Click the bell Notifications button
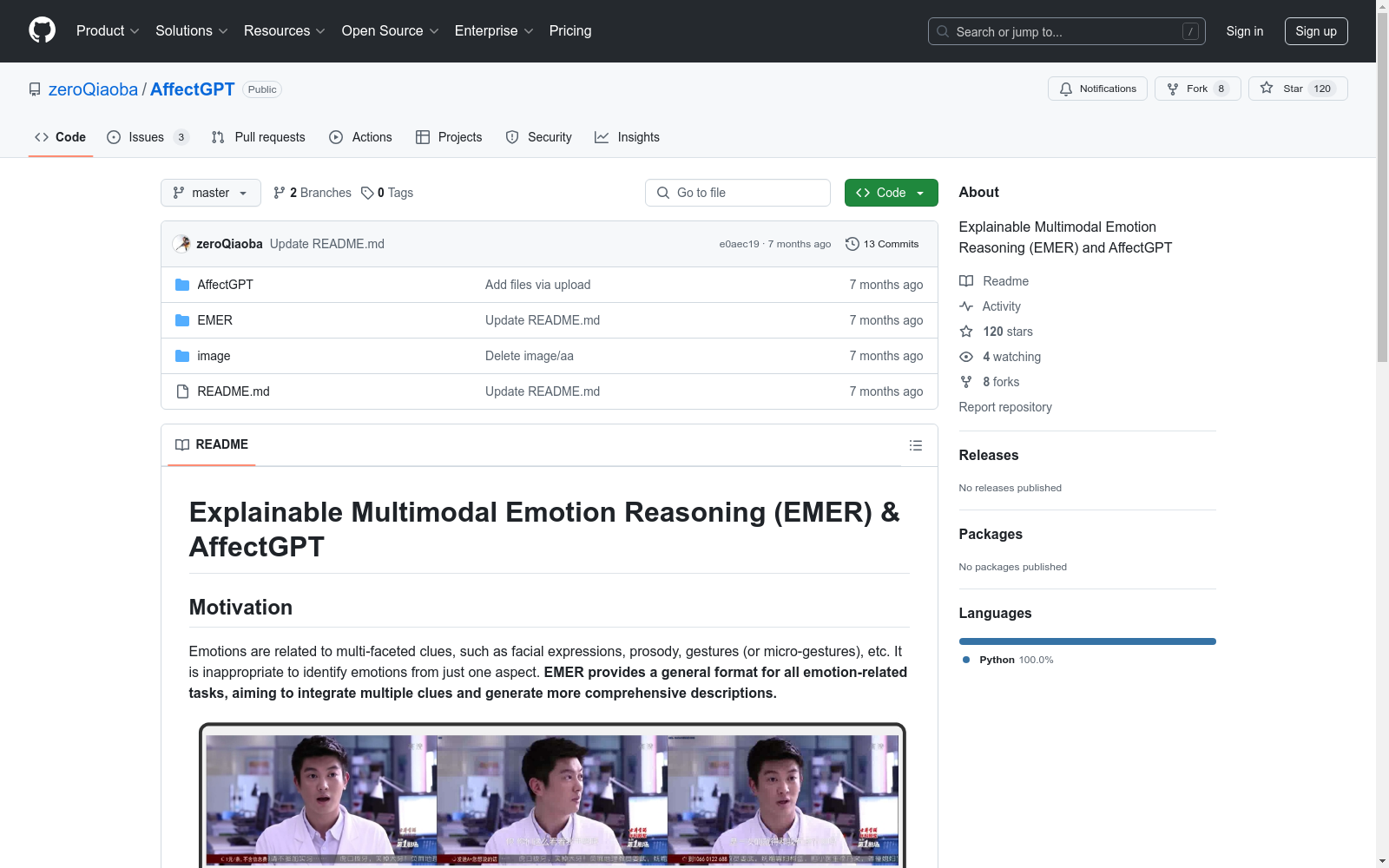 point(1097,89)
